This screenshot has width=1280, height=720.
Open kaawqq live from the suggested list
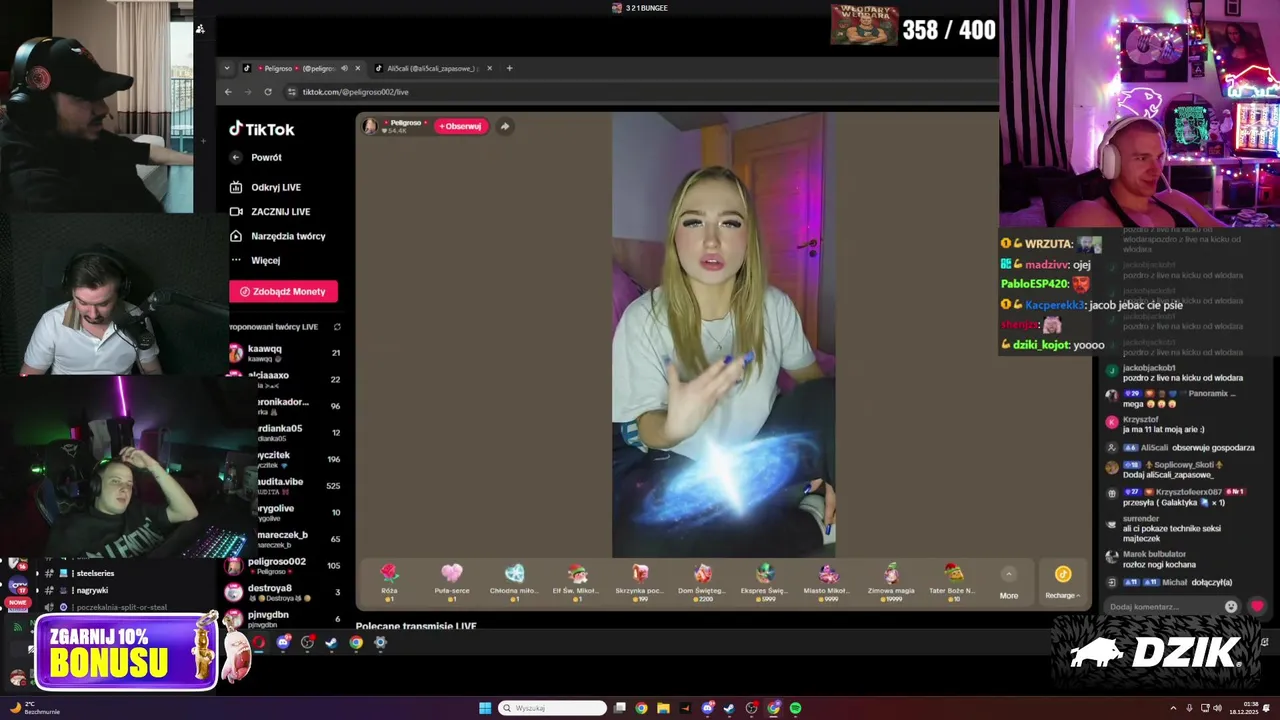pyautogui.click(x=285, y=352)
